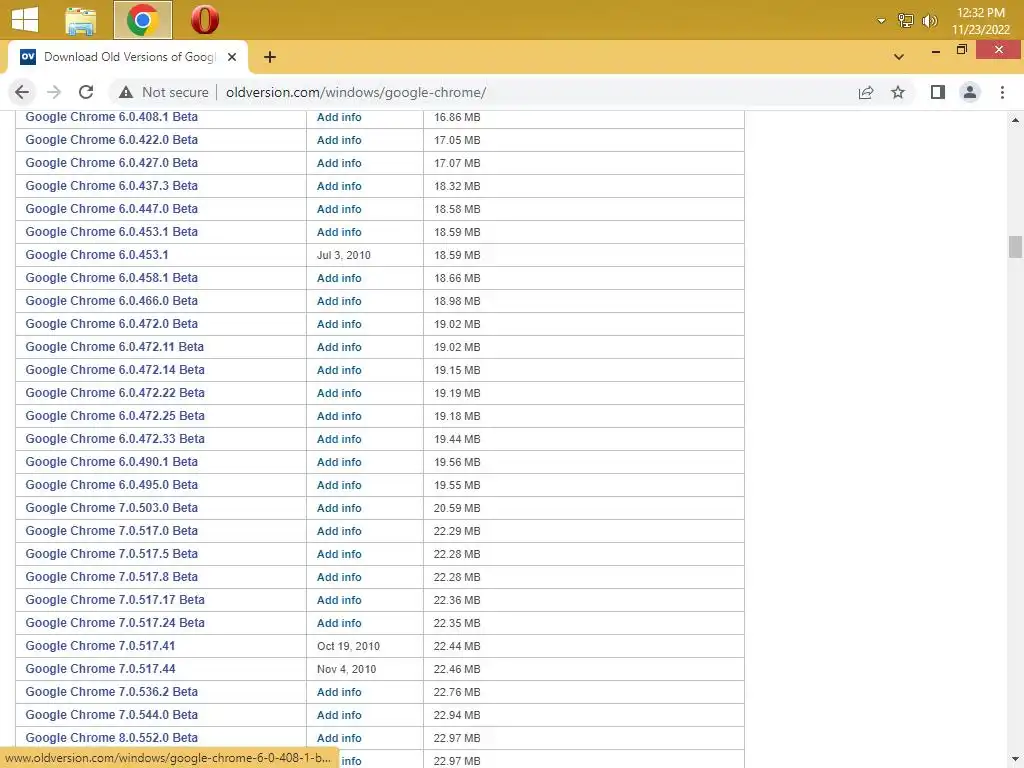Close the Download Old Versions tab
Screen dimensions: 1024x768
(x=232, y=57)
